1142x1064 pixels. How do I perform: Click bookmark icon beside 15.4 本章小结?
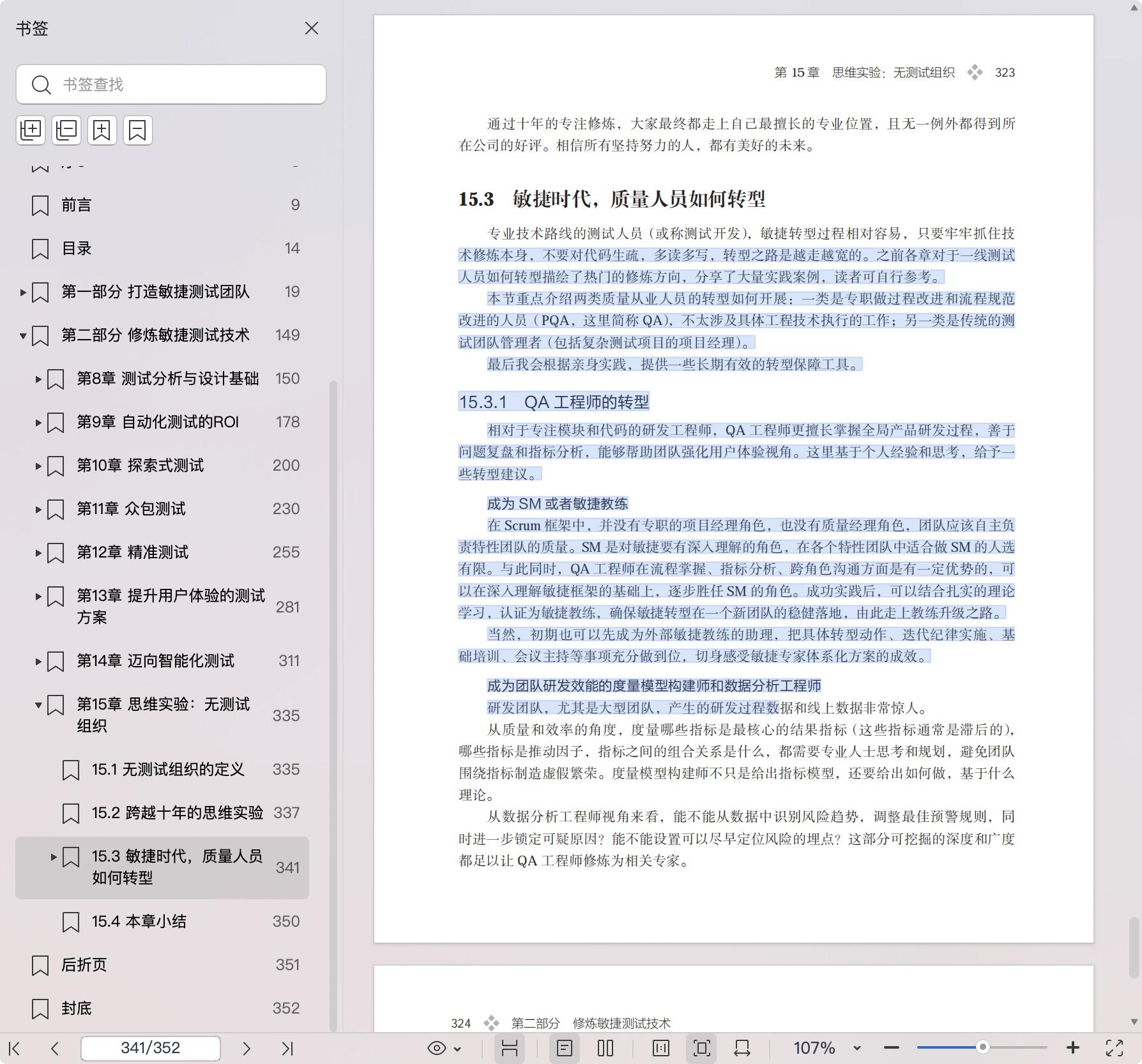coord(71,922)
